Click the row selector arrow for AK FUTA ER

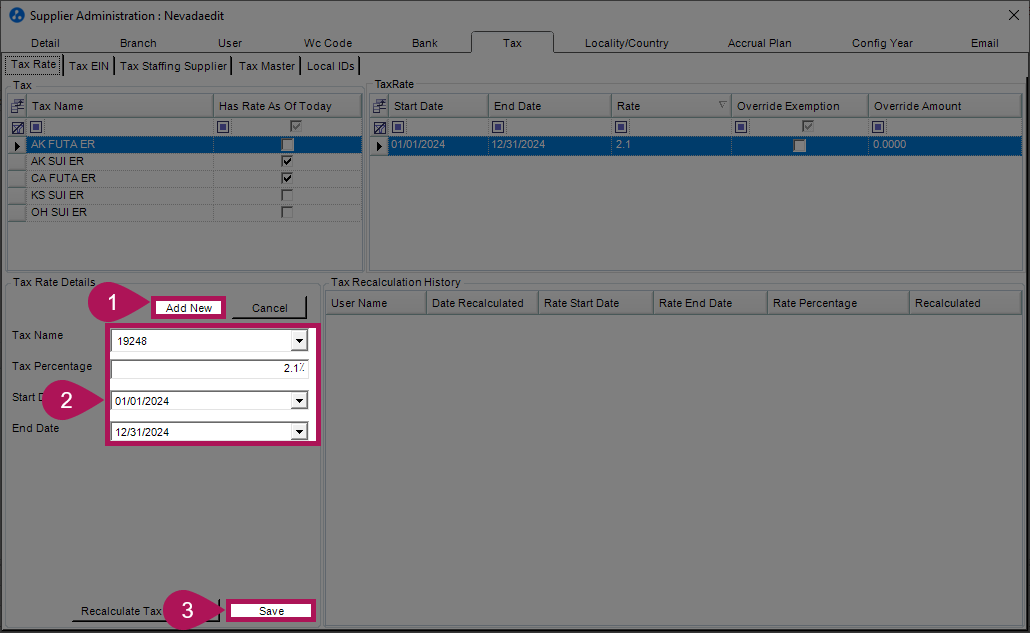point(17,145)
